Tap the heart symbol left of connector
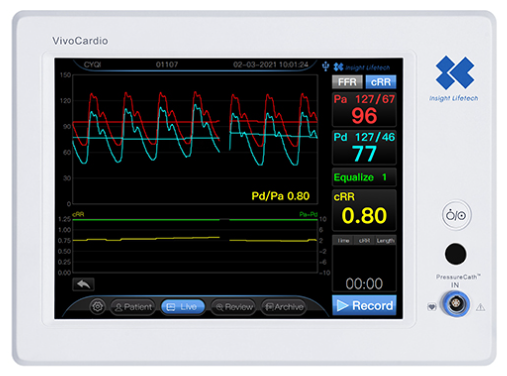 point(432,307)
